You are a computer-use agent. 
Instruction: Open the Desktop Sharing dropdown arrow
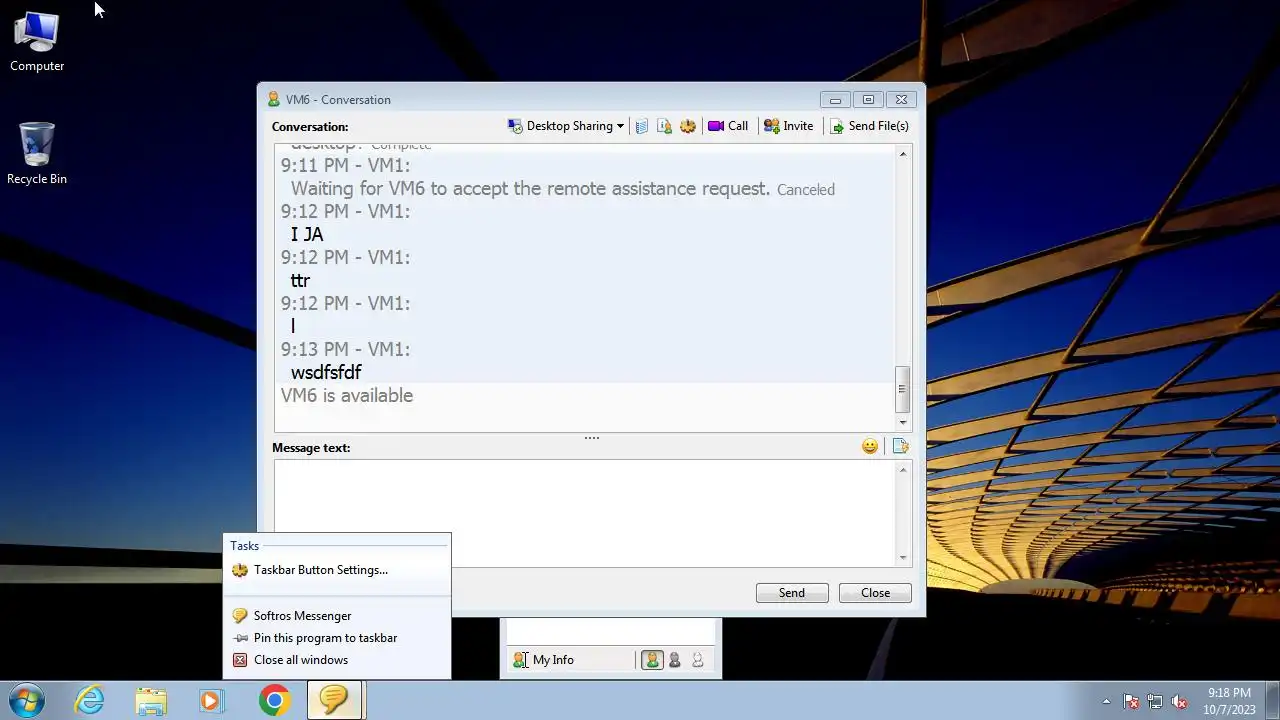tap(620, 126)
